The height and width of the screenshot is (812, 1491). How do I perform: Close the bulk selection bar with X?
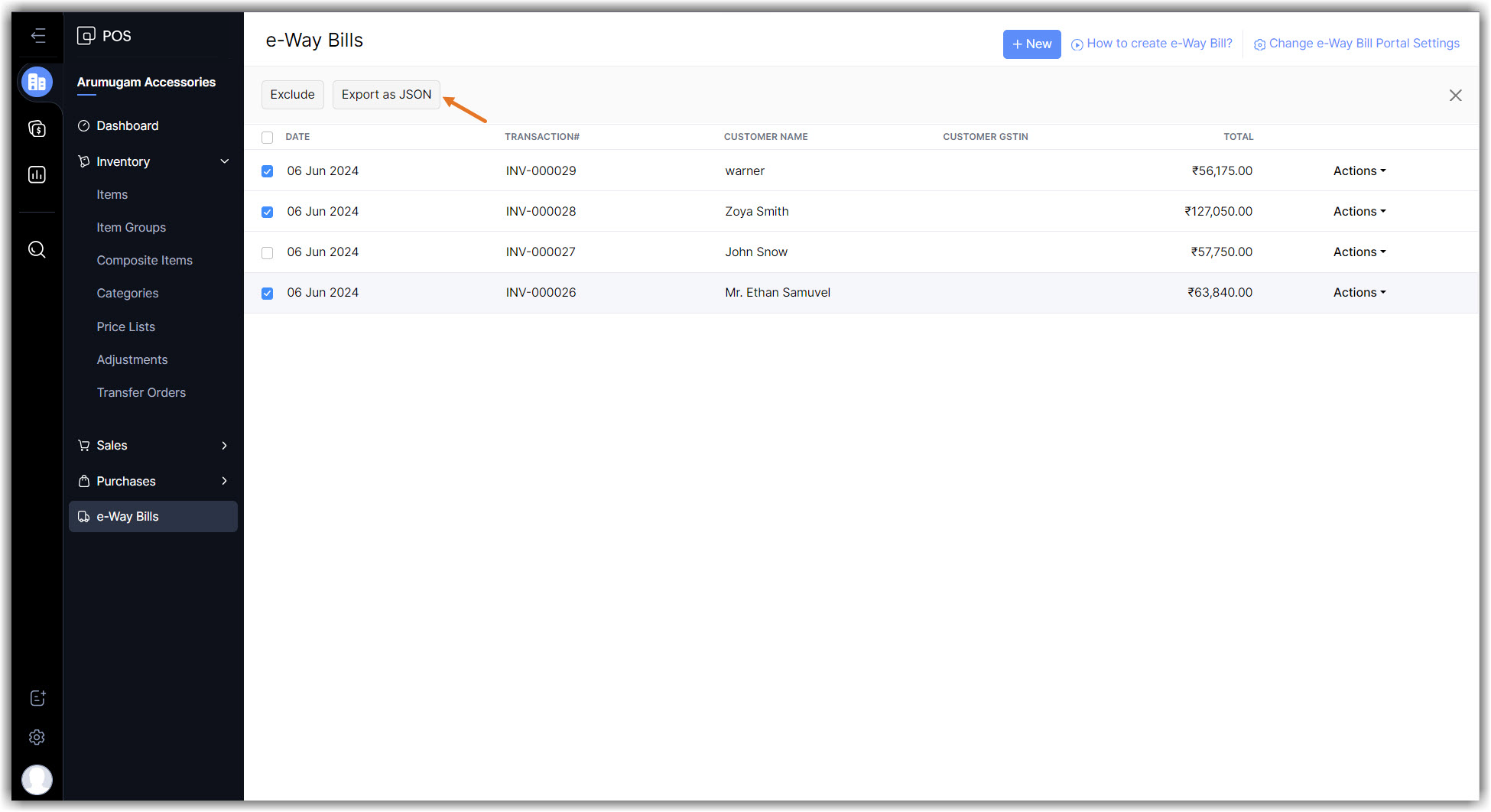click(x=1455, y=96)
